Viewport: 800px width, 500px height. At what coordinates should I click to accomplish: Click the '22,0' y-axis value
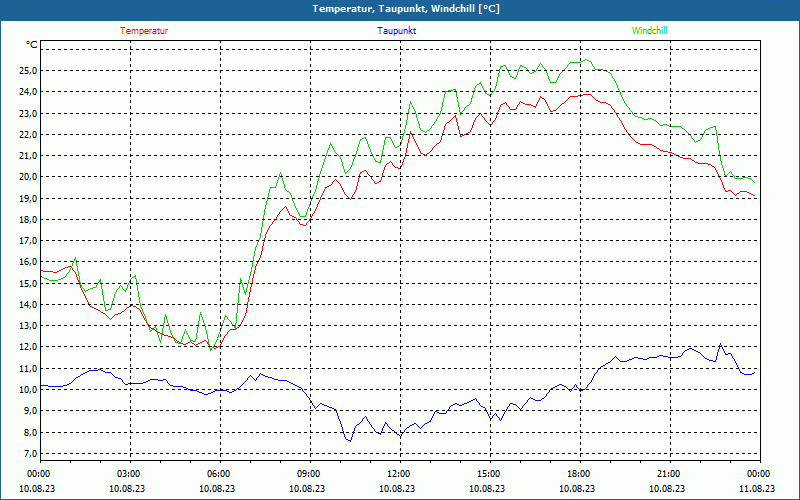(28, 134)
